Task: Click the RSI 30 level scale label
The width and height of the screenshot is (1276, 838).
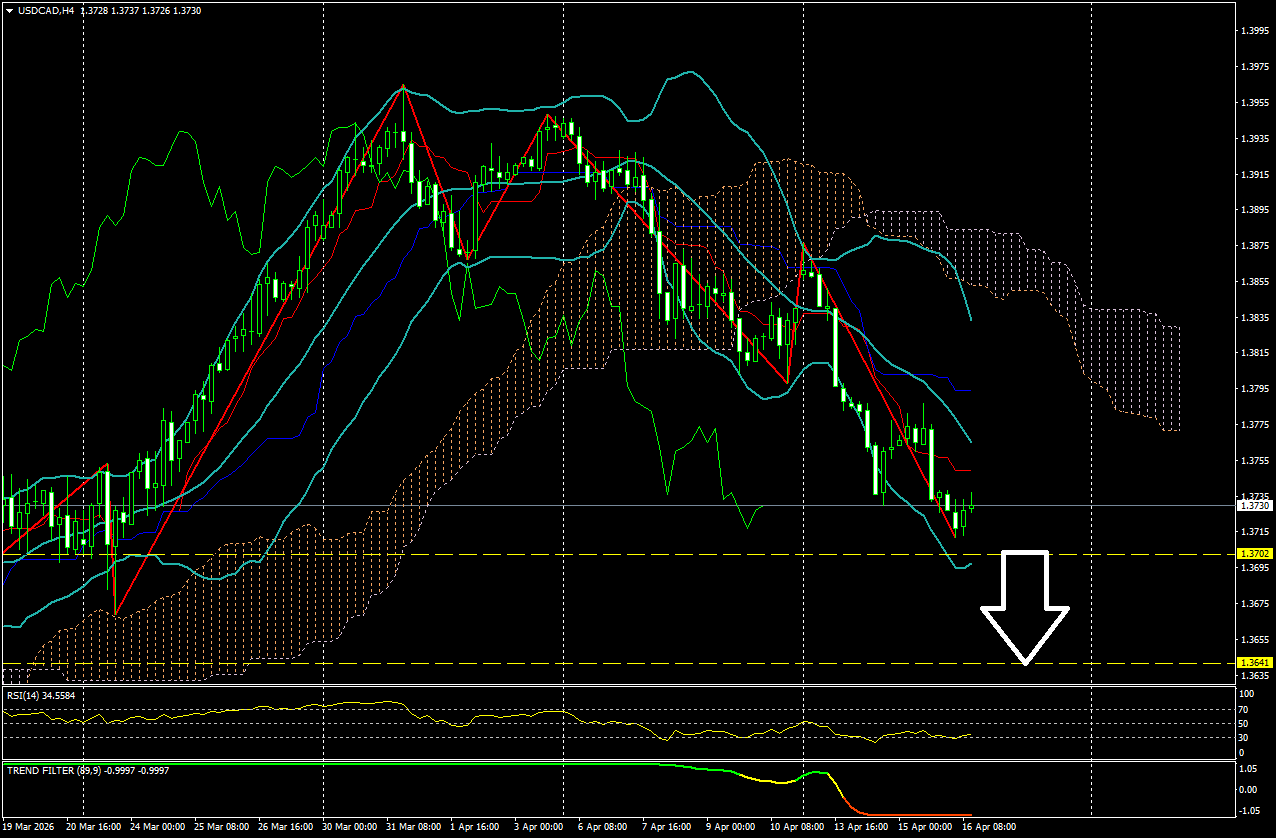Action: click(1245, 738)
